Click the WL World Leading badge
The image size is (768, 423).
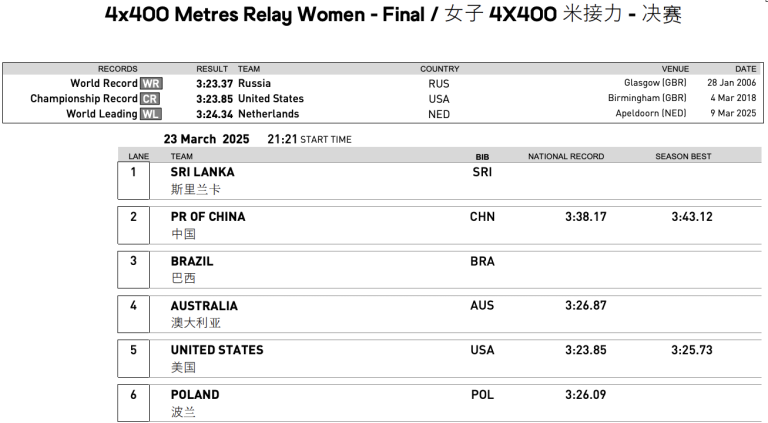(x=150, y=114)
